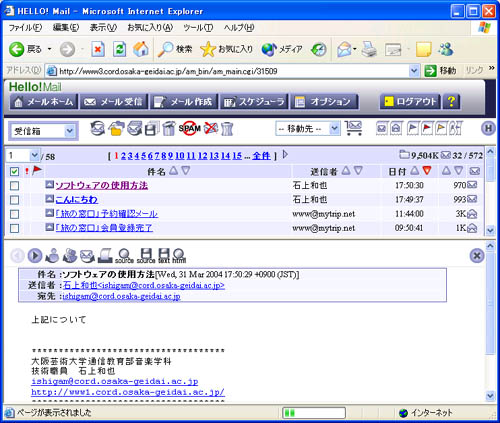Image resolution: width=500 pixels, height=423 pixels.
Task: Click the preview pane vertical scrollbar thumb
Action: pyautogui.click(x=490, y=303)
